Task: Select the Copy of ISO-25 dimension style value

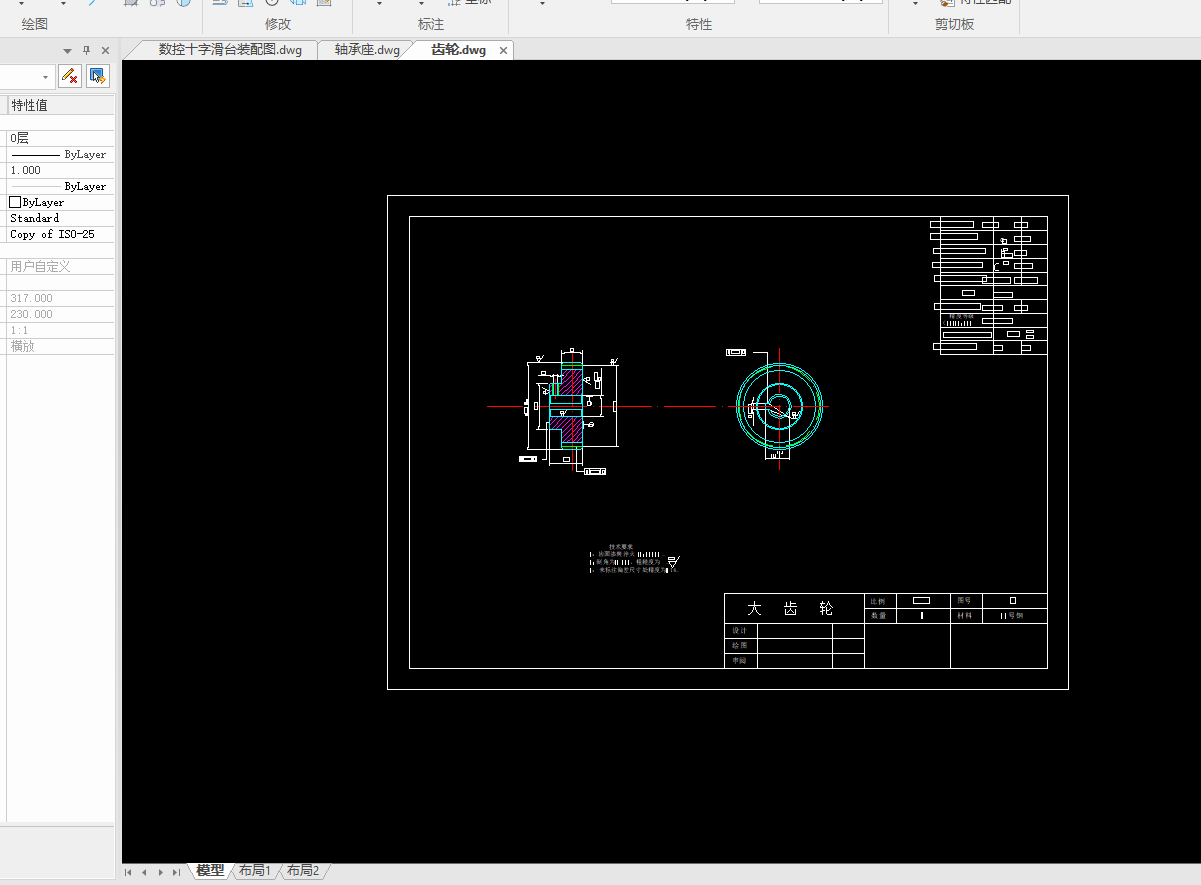Action: tap(60, 235)
